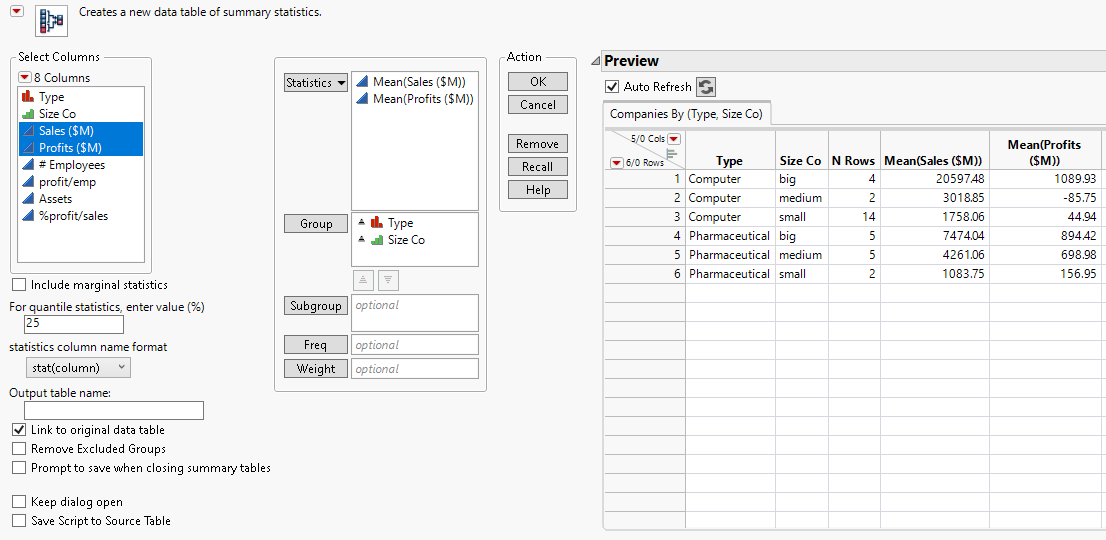Open the stat(column) name format dropdown
This screenshot has height=540, width=1106.
click(x=78, y=367)
